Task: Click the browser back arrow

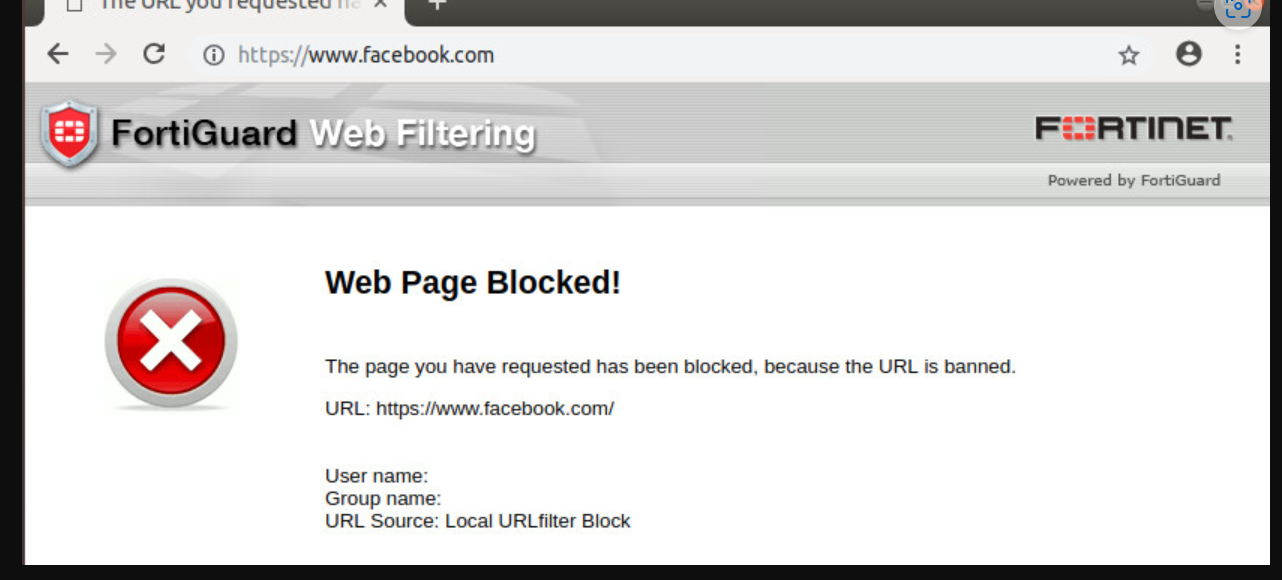Action: [58, 54]
